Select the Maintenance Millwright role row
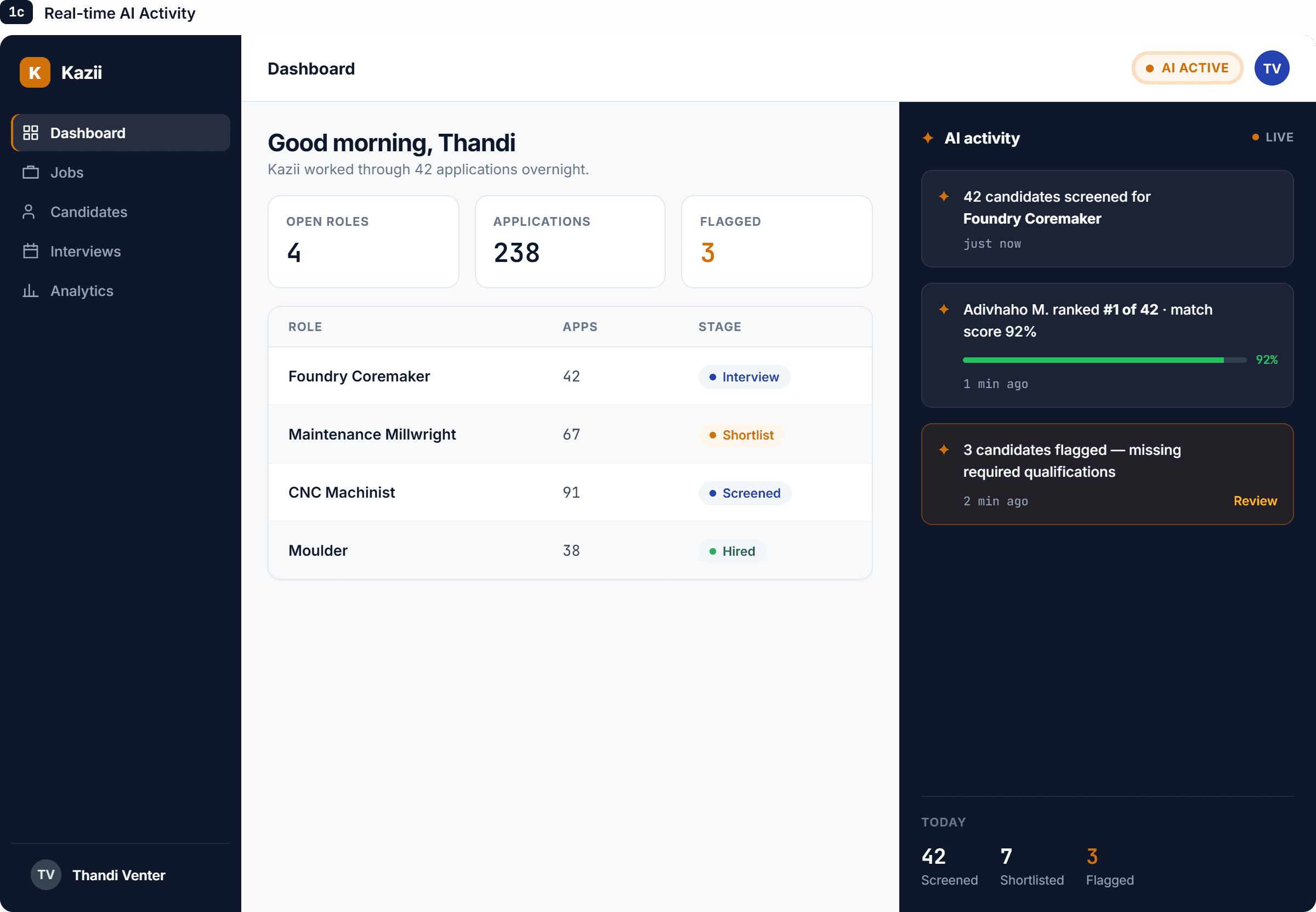Image resolution: width=1316 pixels, height=912 pixels. click(x=570, y=434)
